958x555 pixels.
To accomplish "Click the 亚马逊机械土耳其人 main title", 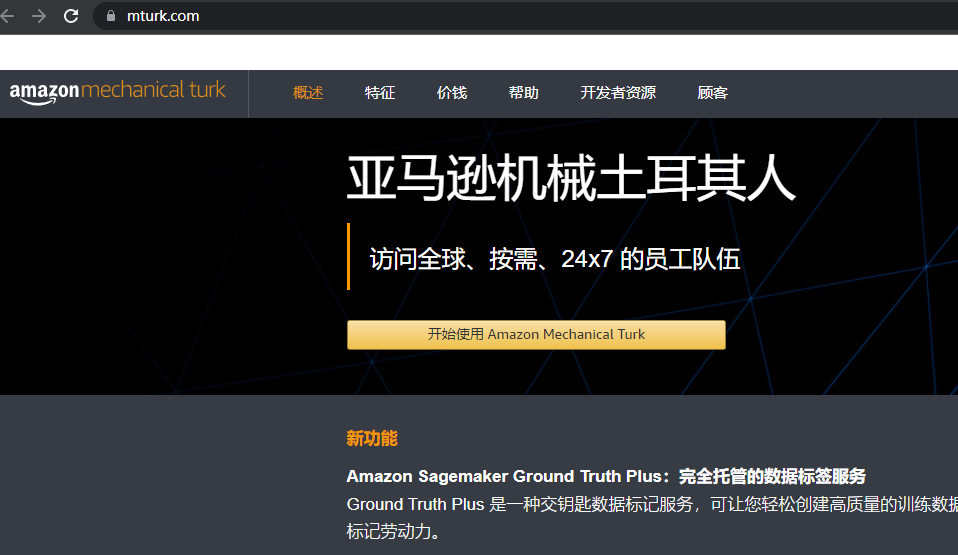I will click(571, 181).
